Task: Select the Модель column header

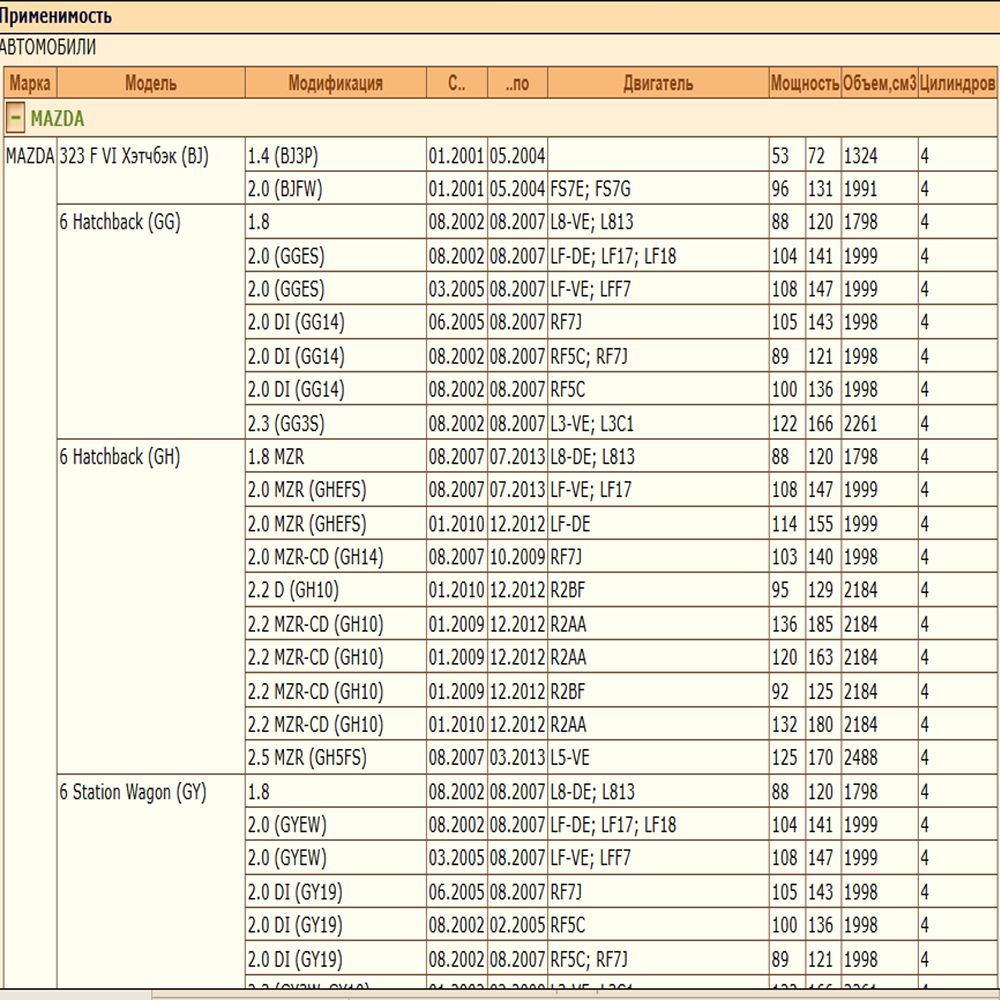Action: click(151, 83)
